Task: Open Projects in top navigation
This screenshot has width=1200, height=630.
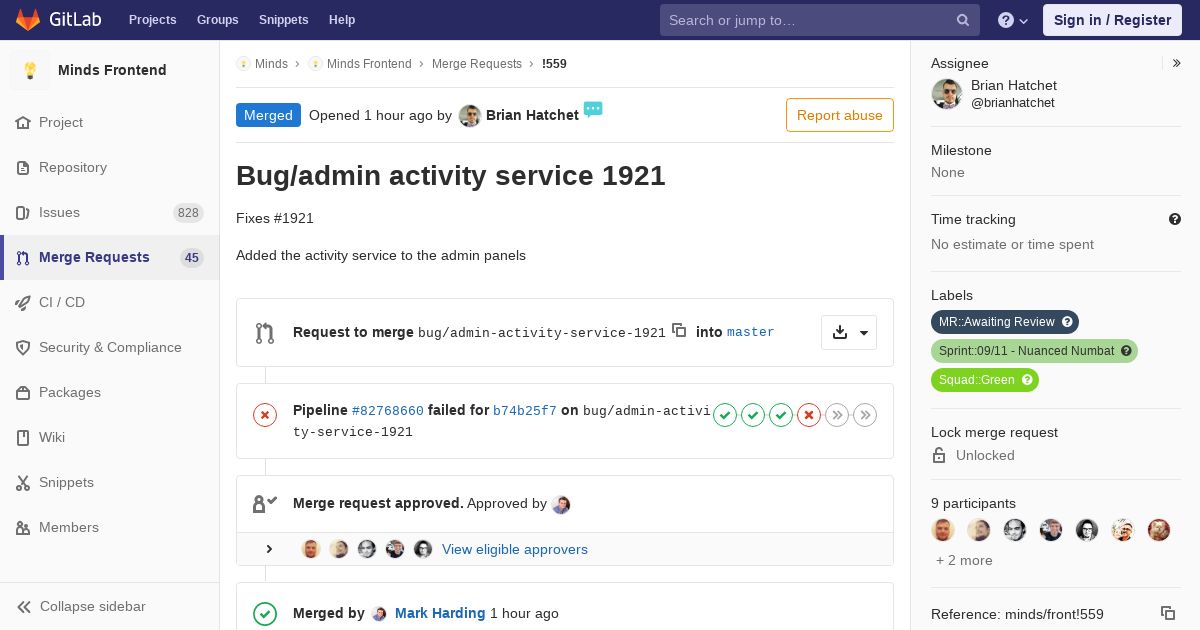Action: pyautogui.click(x=153, y=20)
